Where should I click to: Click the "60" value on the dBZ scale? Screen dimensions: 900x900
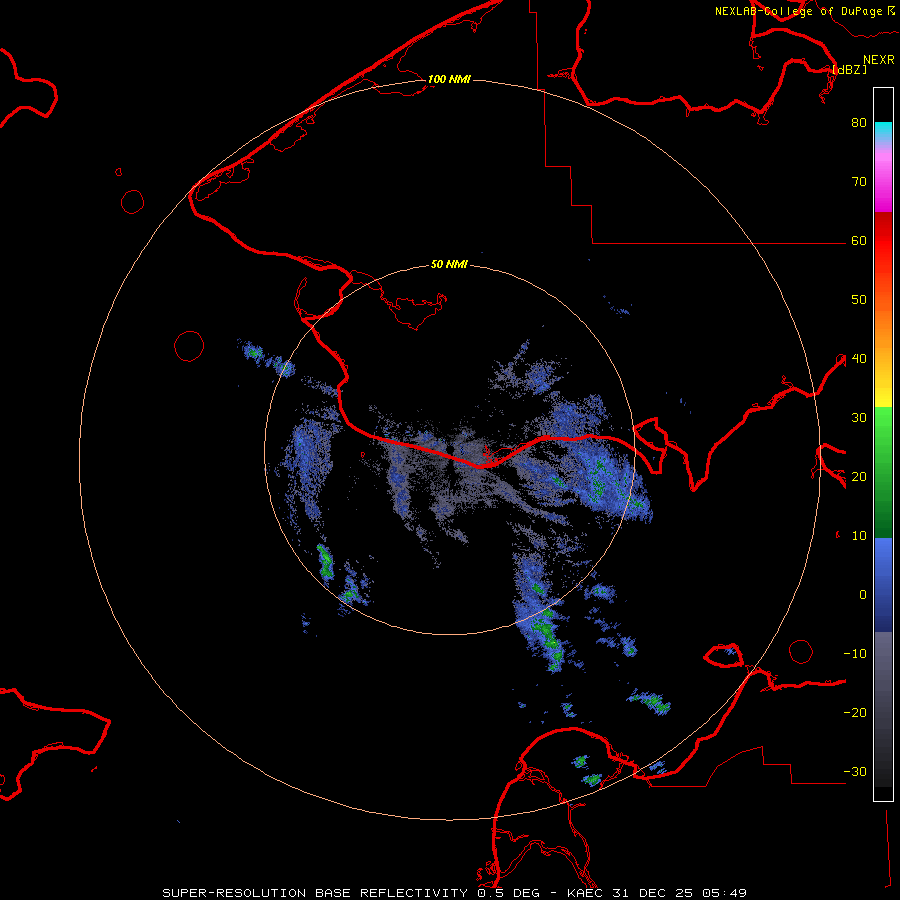coord(859,241)
